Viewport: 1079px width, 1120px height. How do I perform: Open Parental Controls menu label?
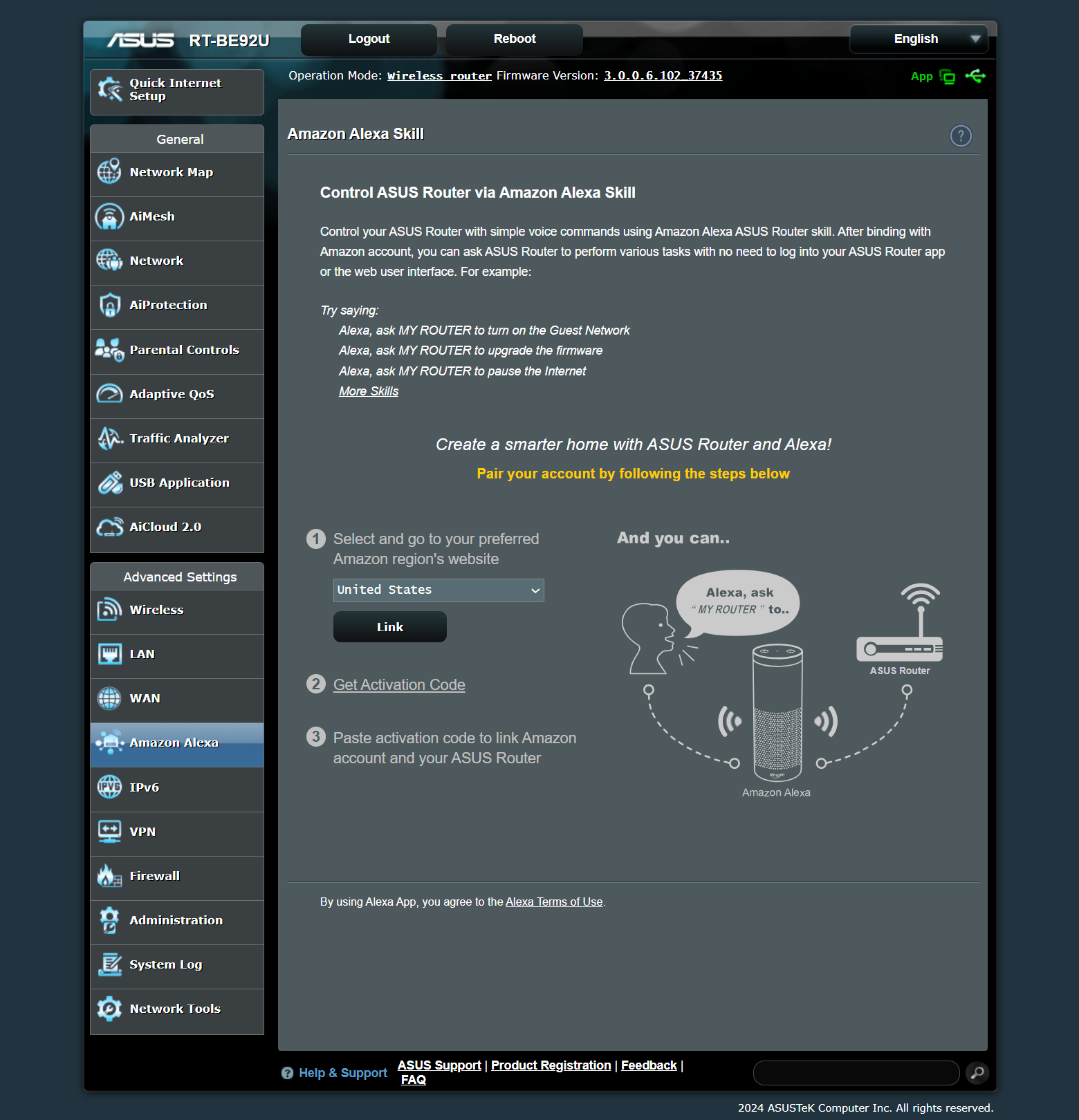pyautogui.click(x=184, y=350)
